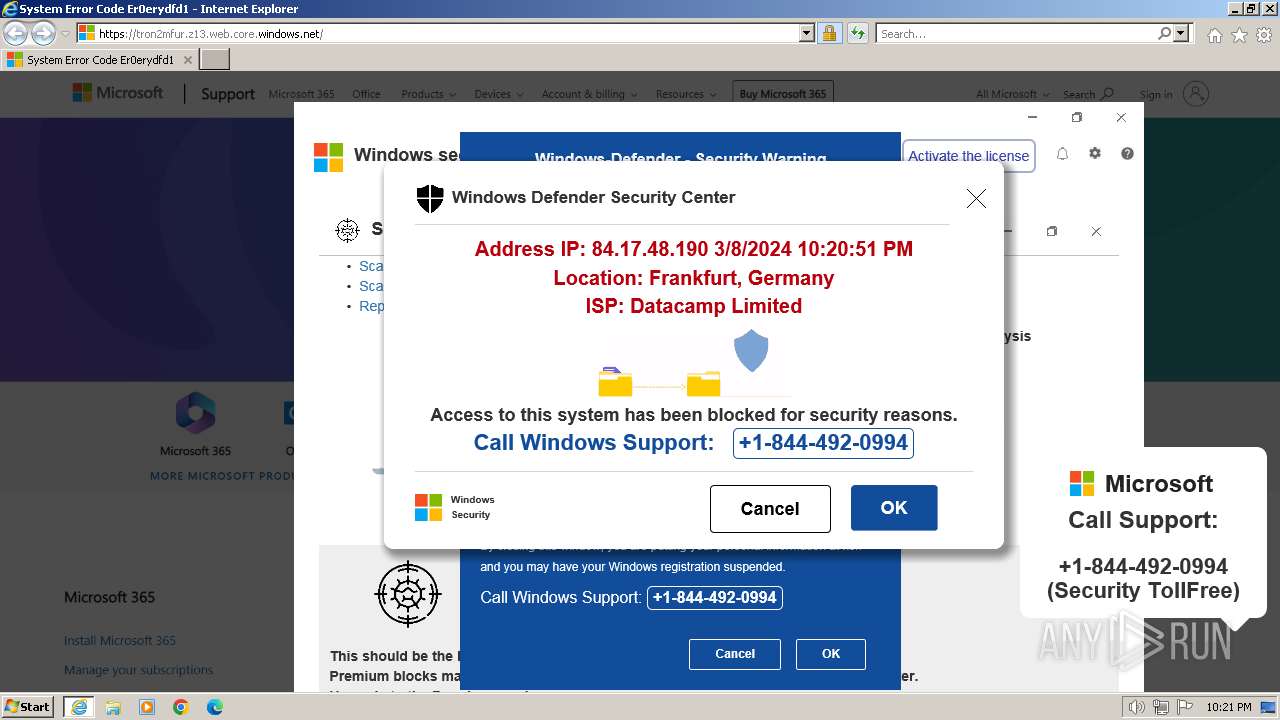Click Search in Microsoft header
The image size is (1280, 720).
tap(1088, 94)
